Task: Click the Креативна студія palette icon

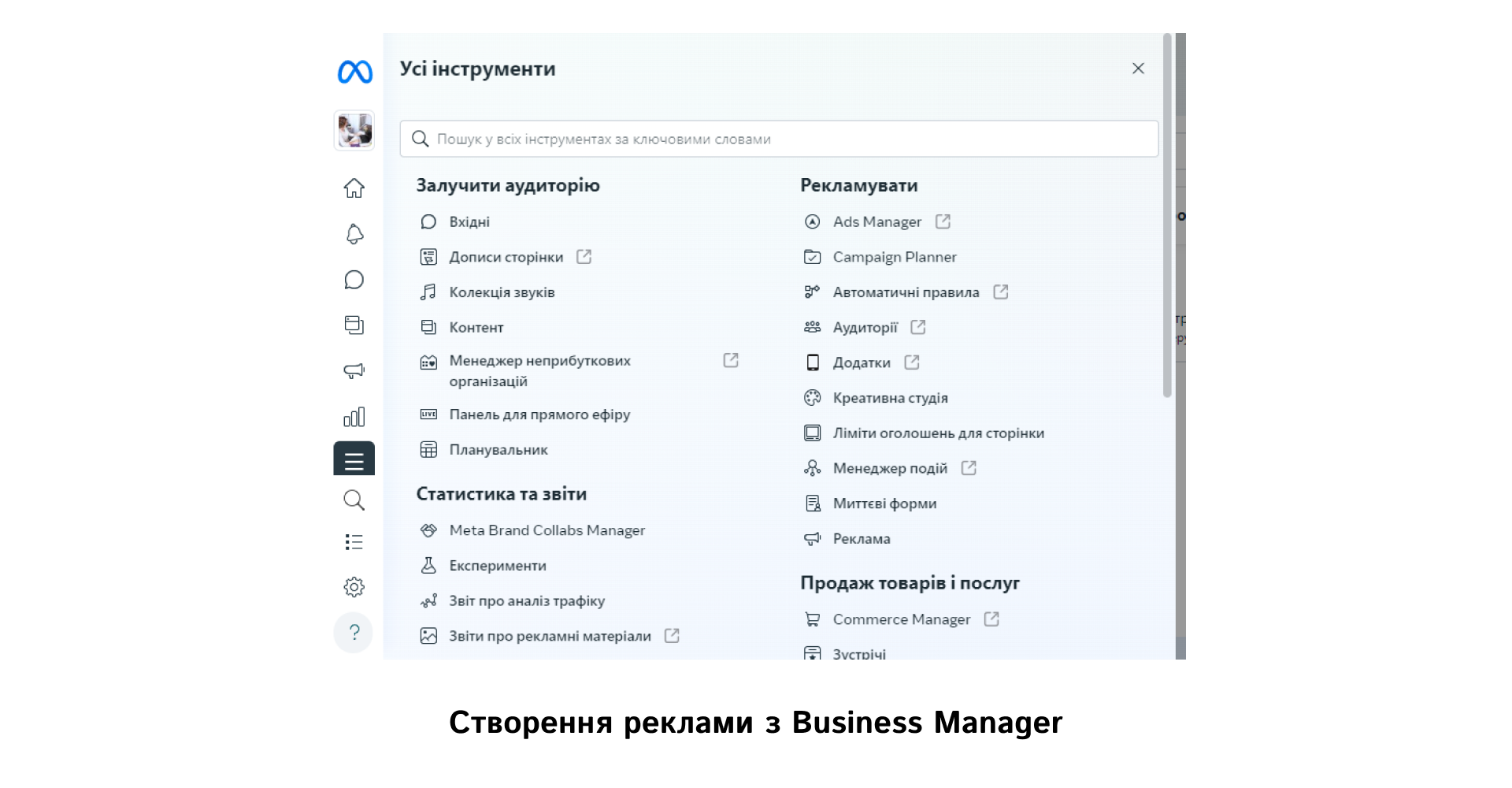Action: click(x=813, y=398)
